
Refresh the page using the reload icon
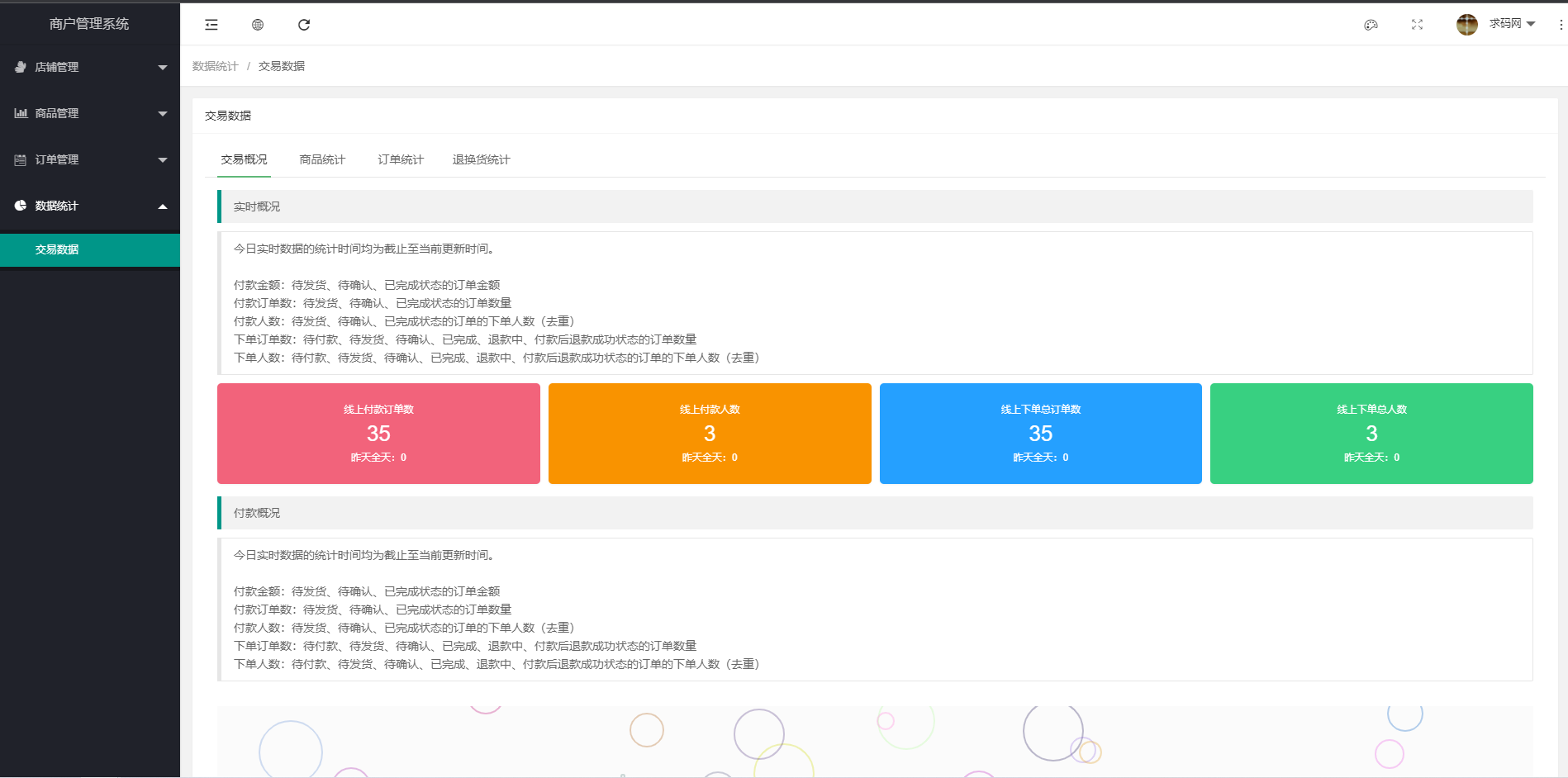304,25
